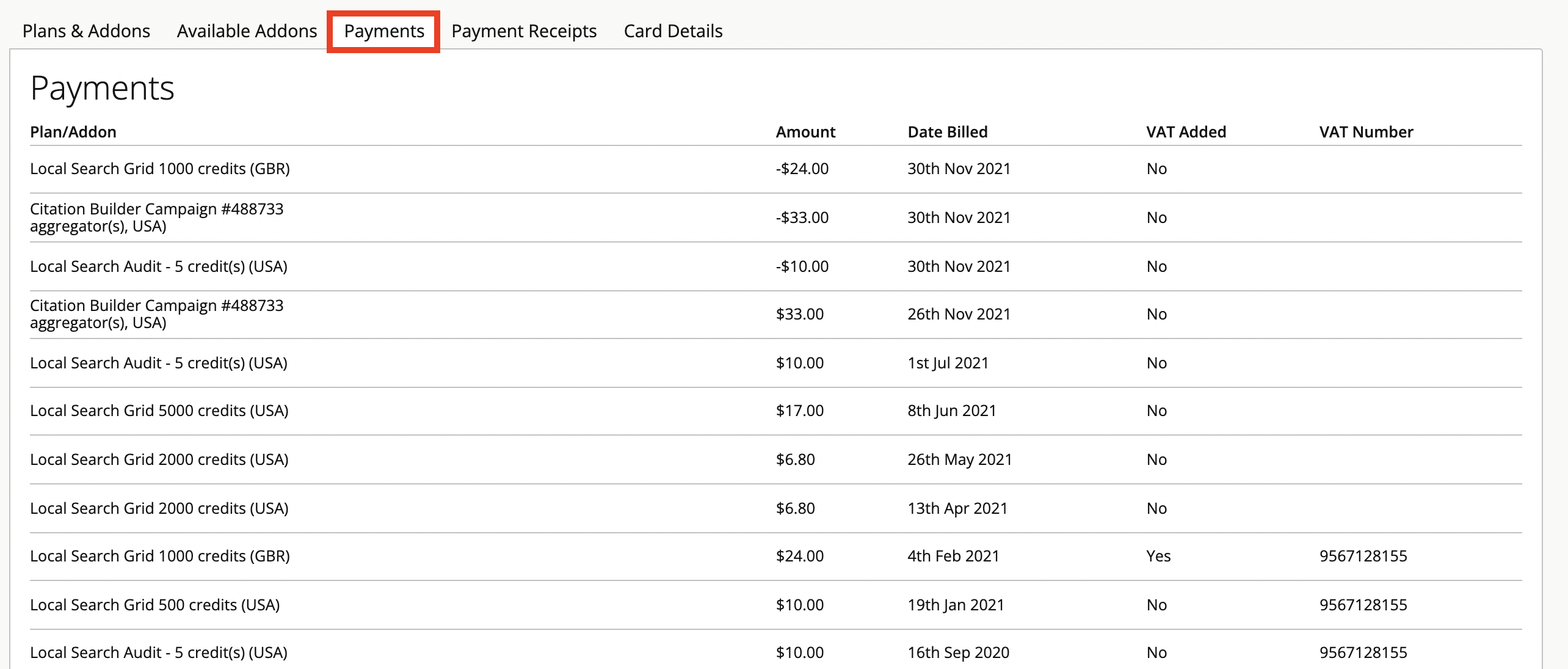Click the $10.00 amount on 1st Jul

tap(800, 363)
